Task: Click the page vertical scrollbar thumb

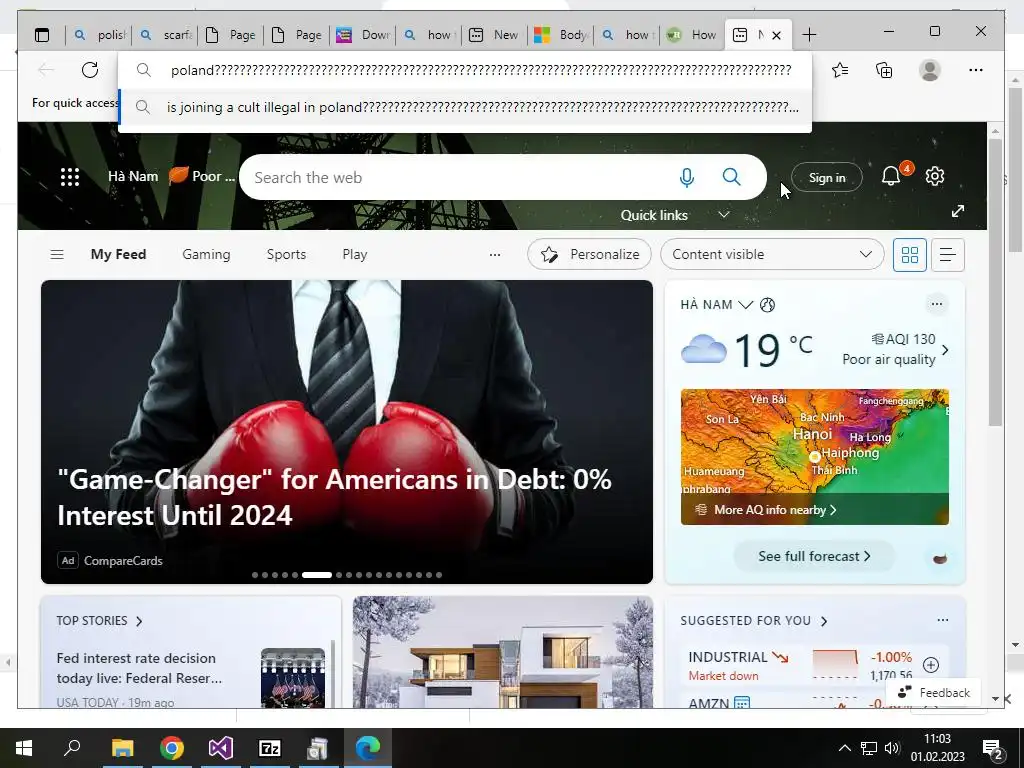Action: (x=995, y=282)
